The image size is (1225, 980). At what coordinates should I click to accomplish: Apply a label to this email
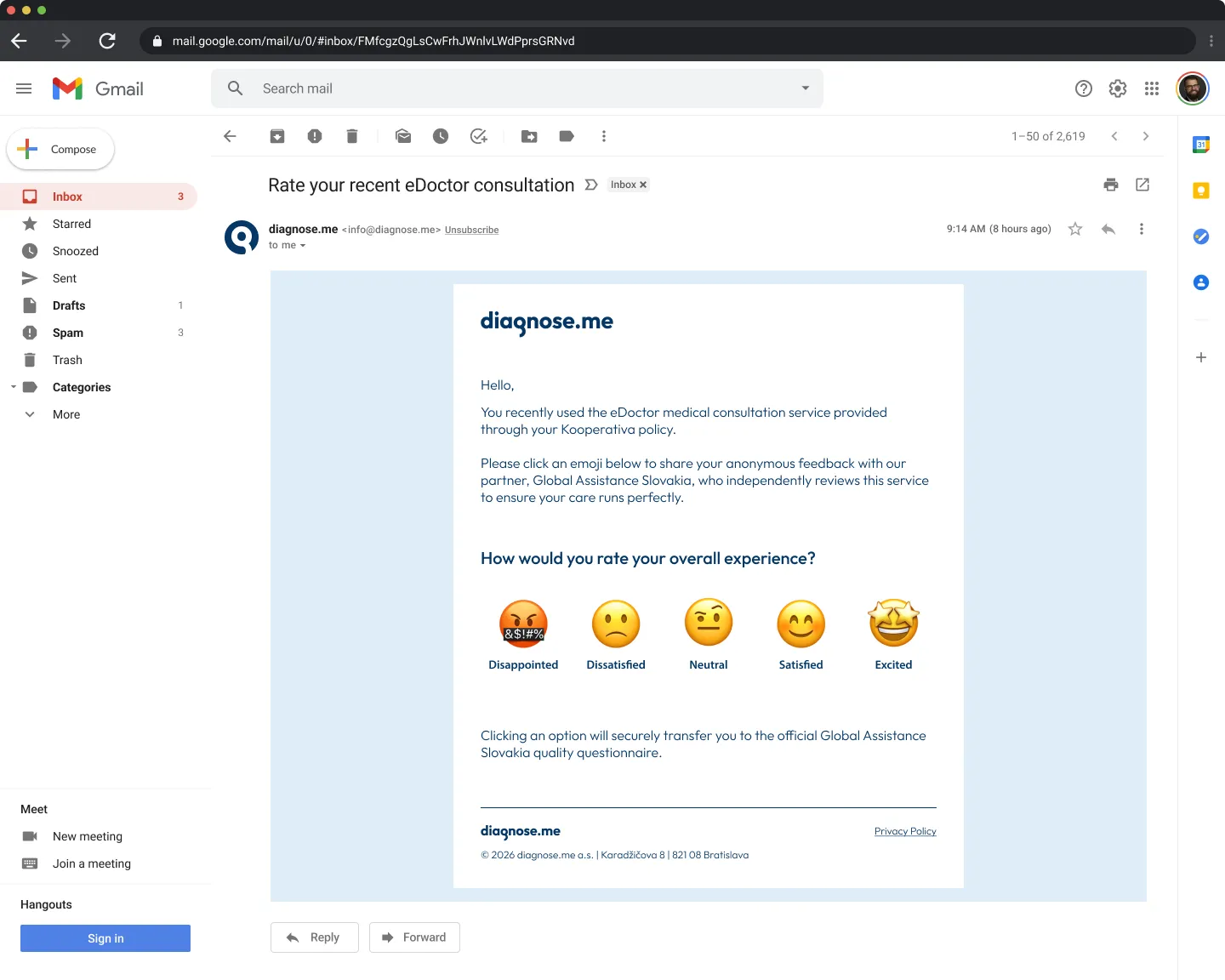coord(567,136)
